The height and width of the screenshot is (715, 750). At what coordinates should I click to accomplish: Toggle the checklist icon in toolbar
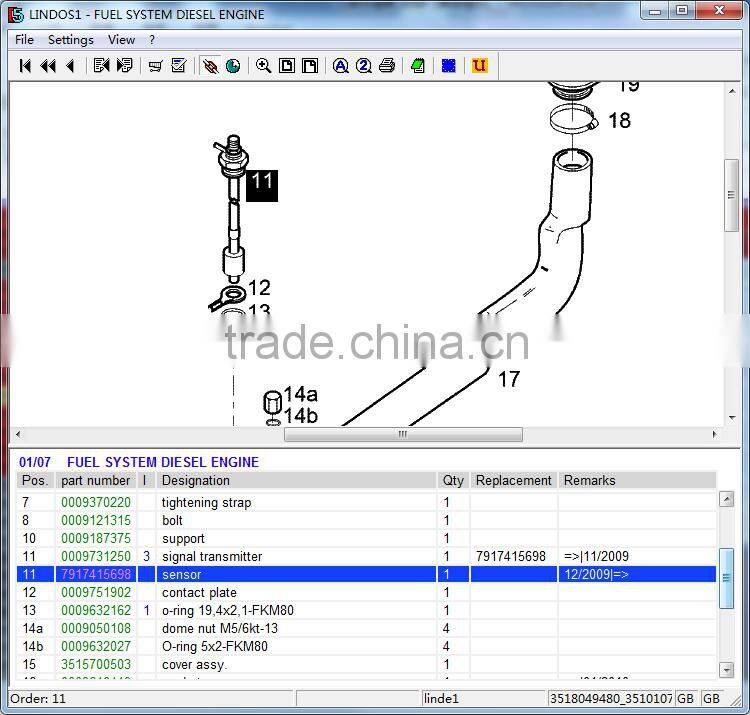pyautogui.click(x=179, y=66)
